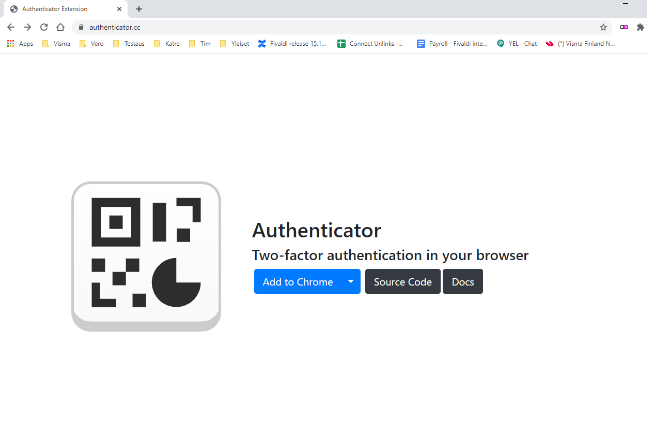
Task: Go forward to the next page
Action: tap(27, 27)
